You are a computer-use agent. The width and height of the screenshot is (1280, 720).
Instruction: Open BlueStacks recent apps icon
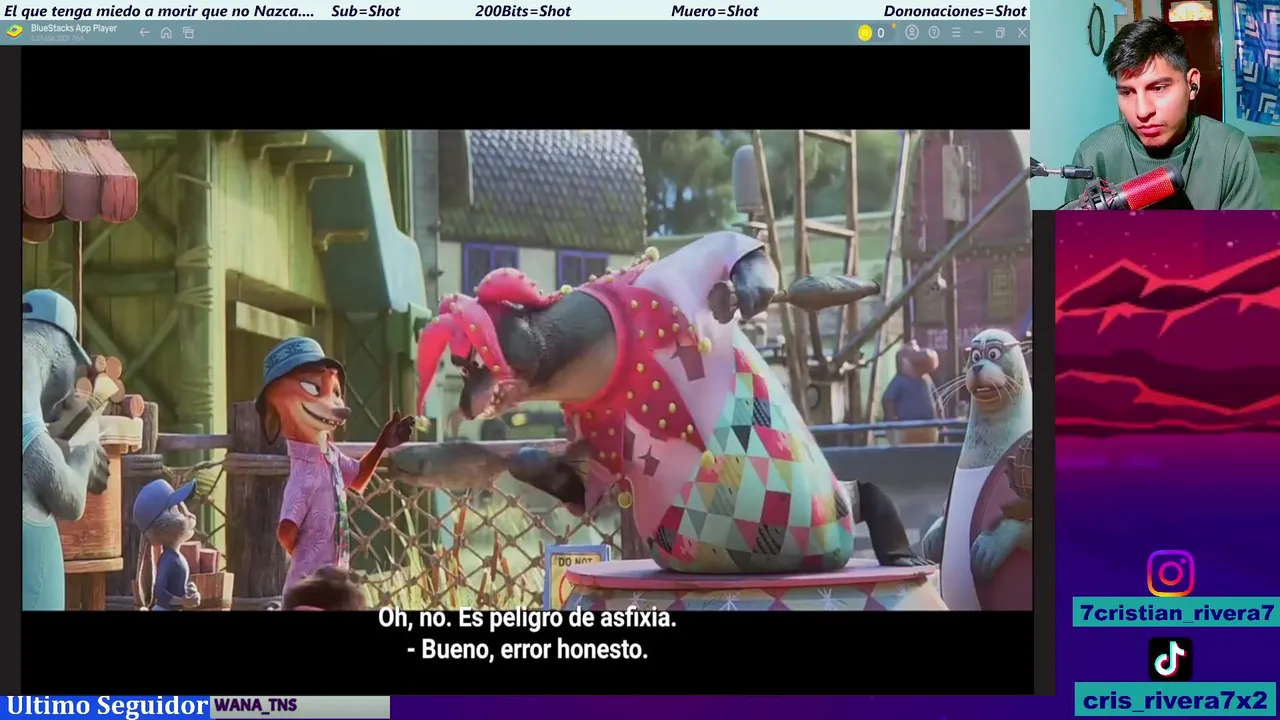coord(188,33)
